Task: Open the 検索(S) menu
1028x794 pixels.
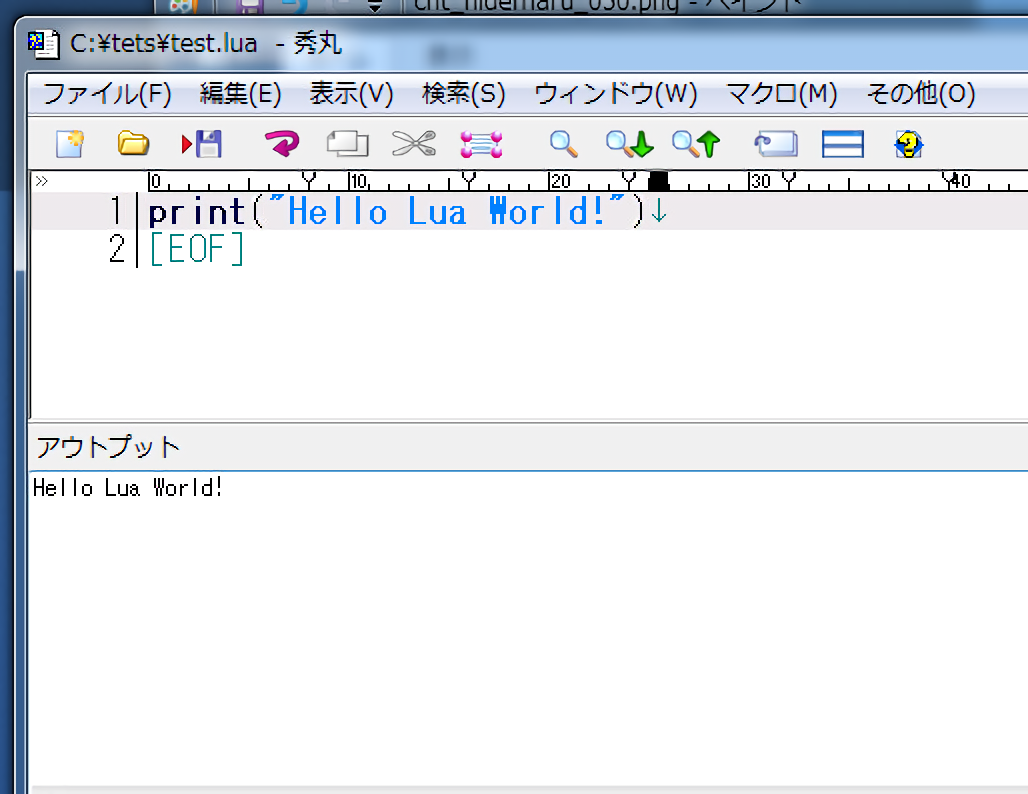Action: point(463,94)
